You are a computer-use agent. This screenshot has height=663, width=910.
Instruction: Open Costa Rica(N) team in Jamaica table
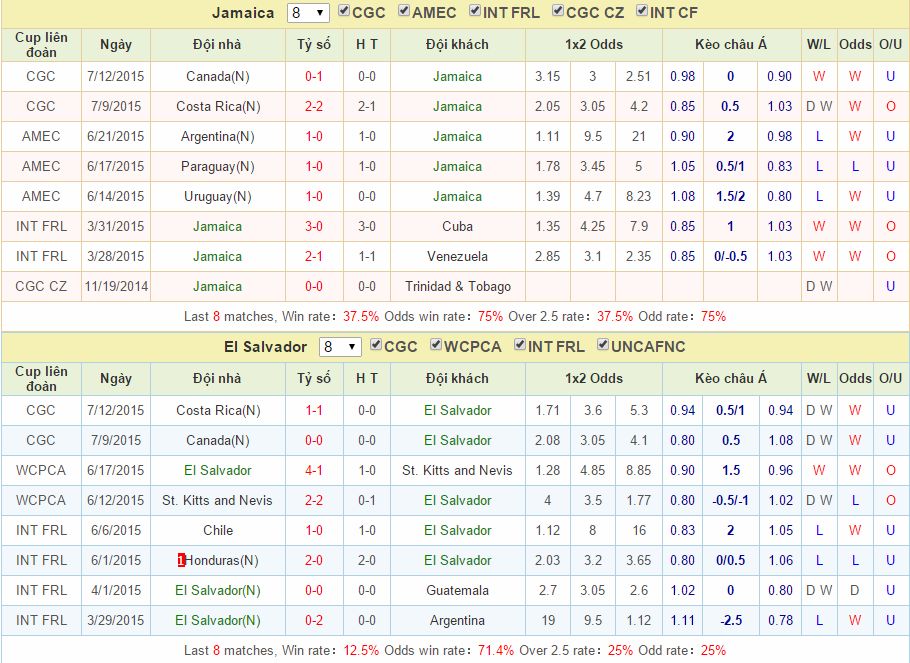[218, 106]
